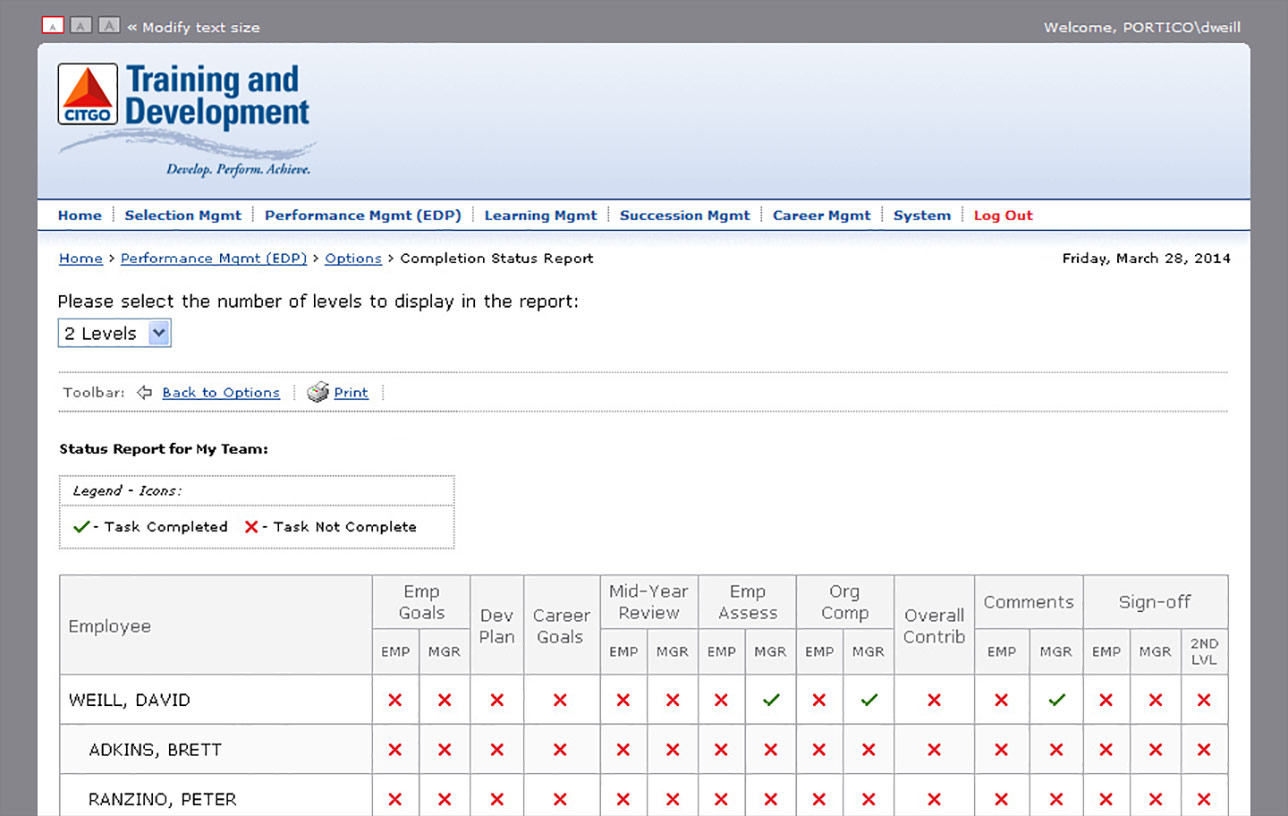Image resolution: width=1288 pixels, height=816 pixels.
Task: Click the red Log Out link
Action: point(1003,215)
